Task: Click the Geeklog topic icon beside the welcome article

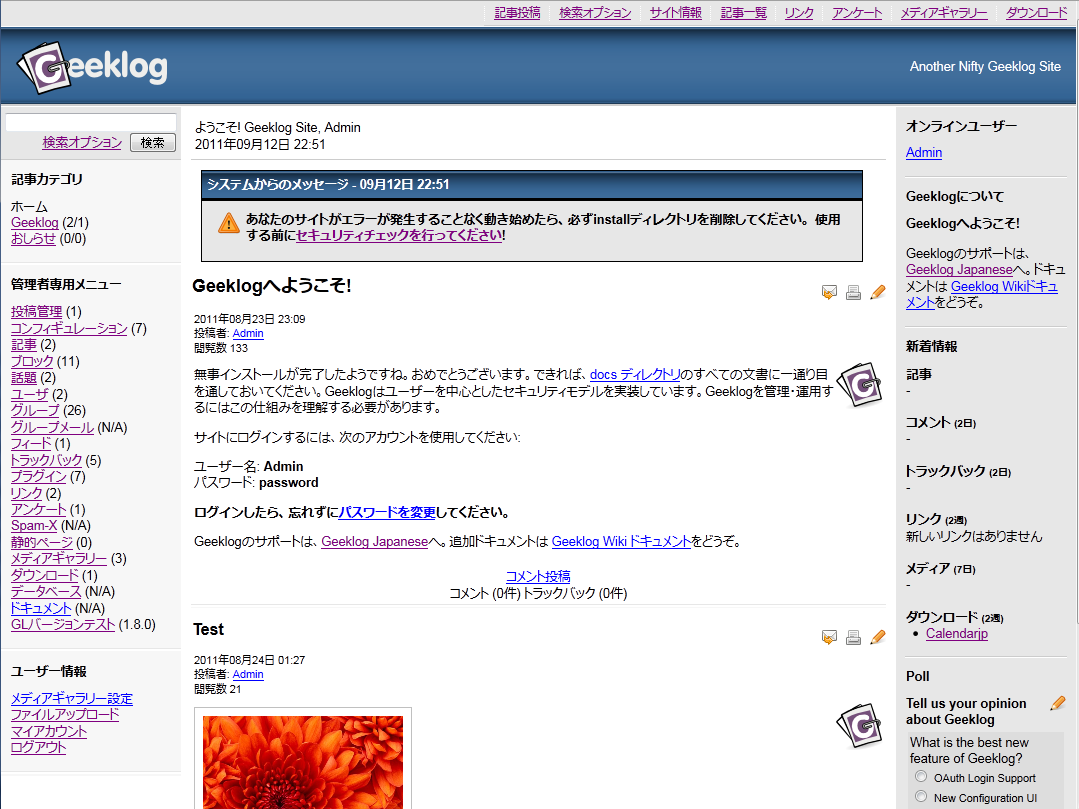Action: click(x=859, y=384)
